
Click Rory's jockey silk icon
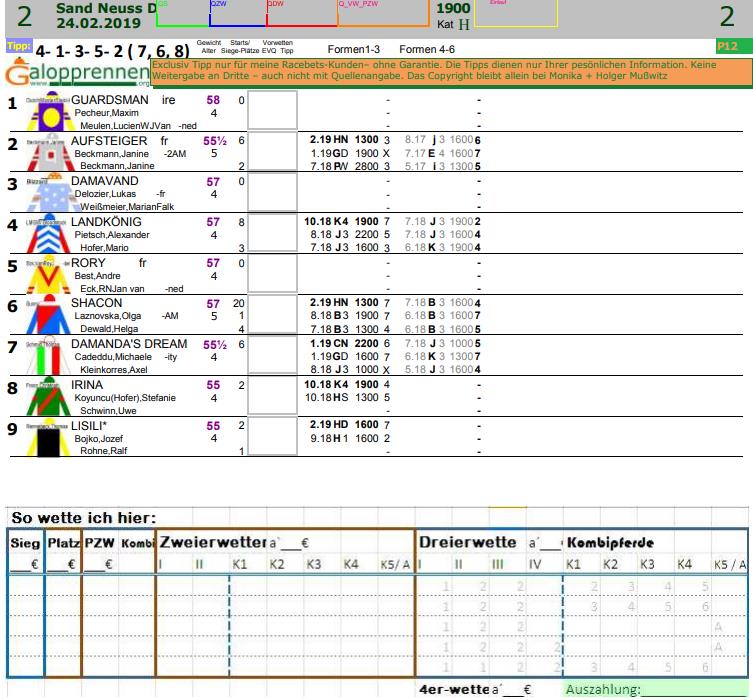[x=47, y=276]
